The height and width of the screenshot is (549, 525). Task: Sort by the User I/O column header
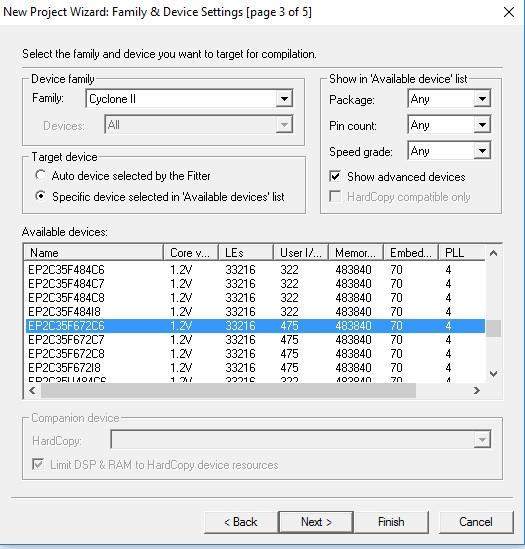coord(301,252)
